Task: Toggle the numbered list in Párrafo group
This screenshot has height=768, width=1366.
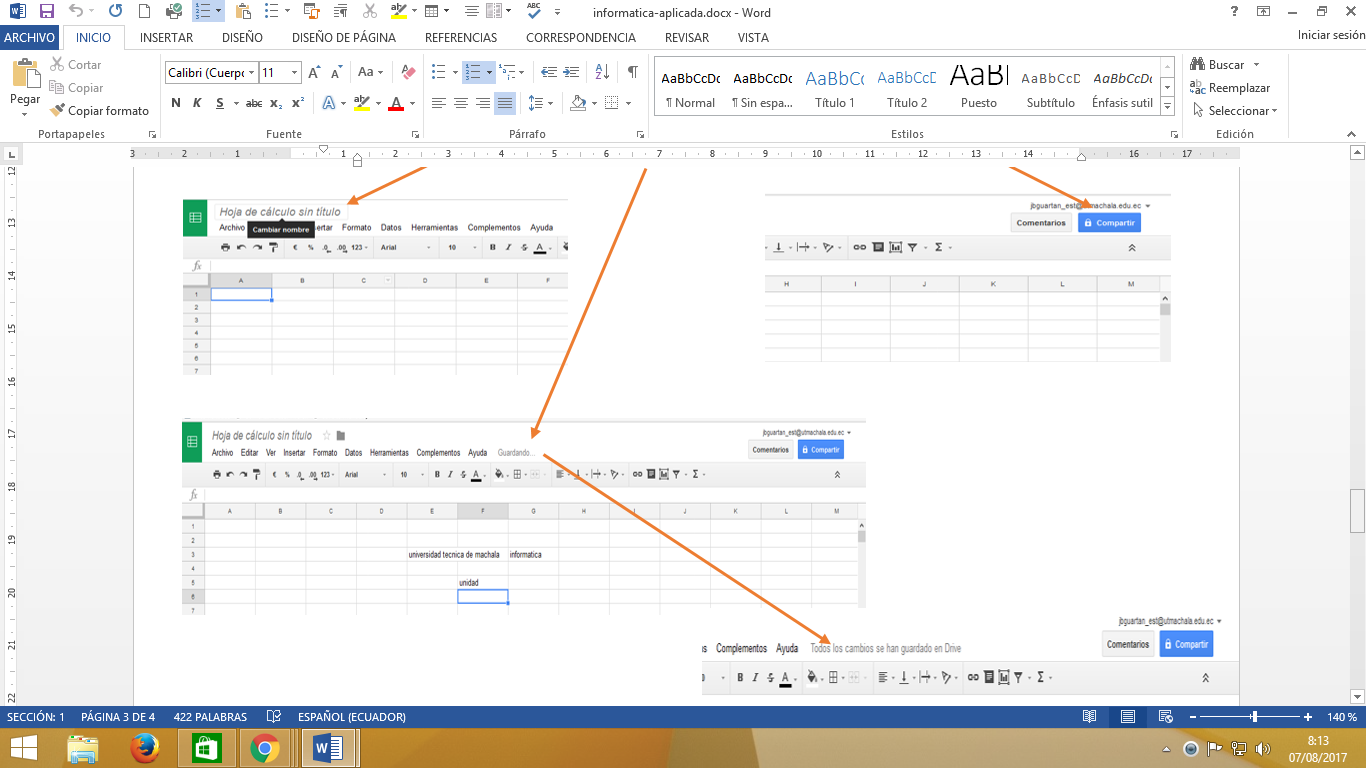Action: tap(472, 72)
